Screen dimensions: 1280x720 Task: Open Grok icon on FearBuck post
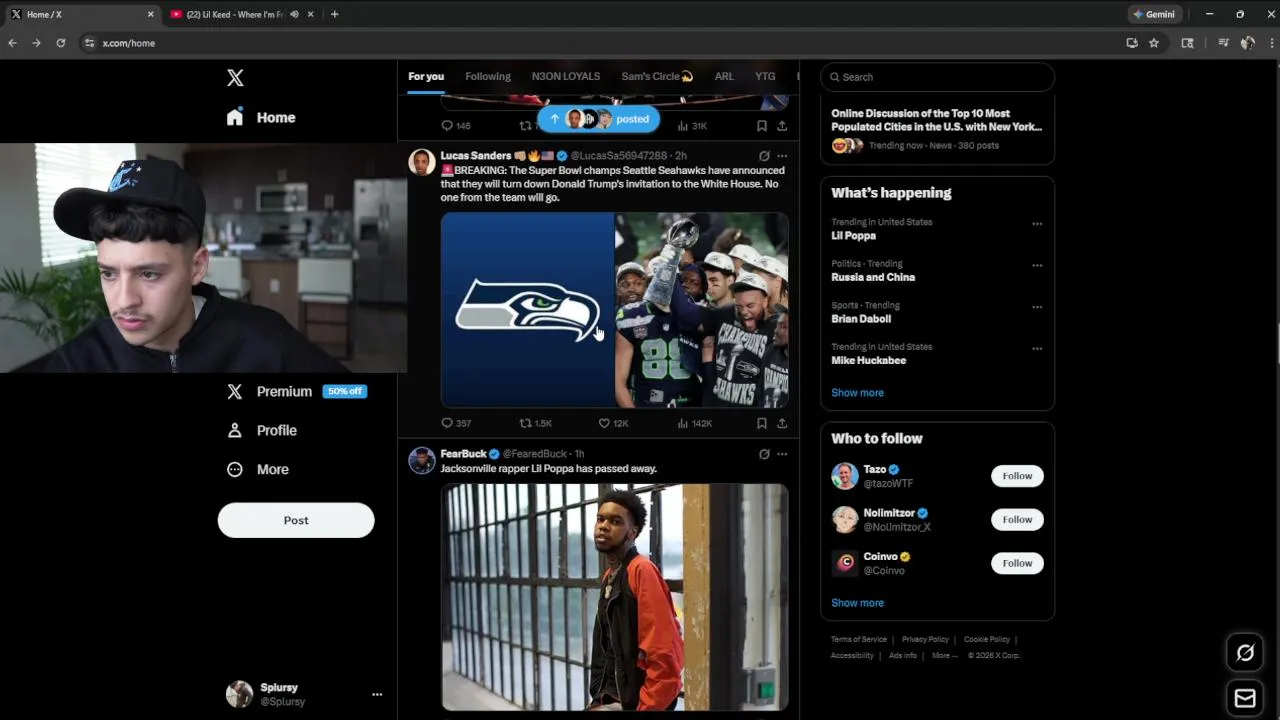coord(764,454)
